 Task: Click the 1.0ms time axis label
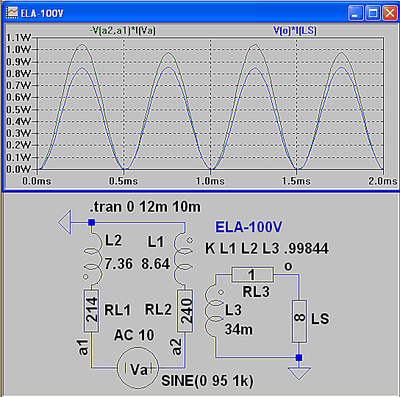[x=210, y=181]
